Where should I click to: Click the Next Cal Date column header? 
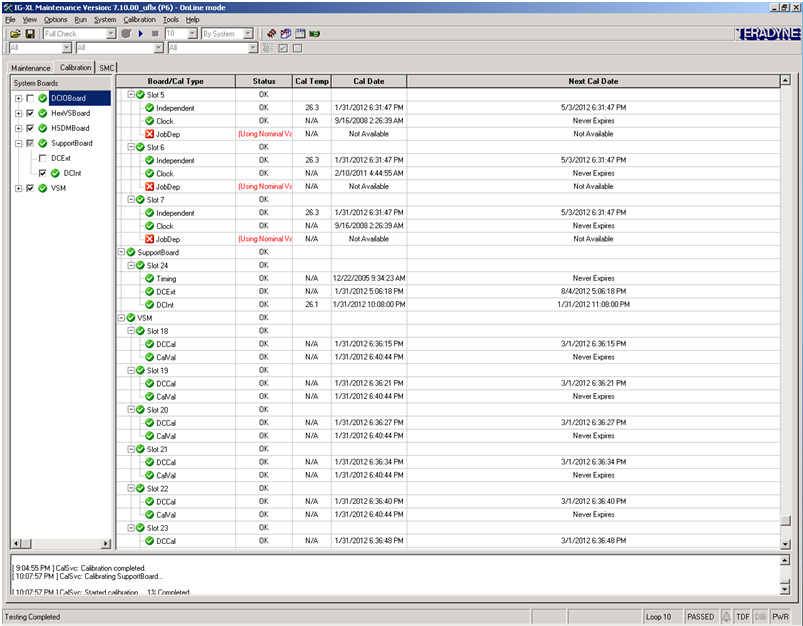(592, 81)
